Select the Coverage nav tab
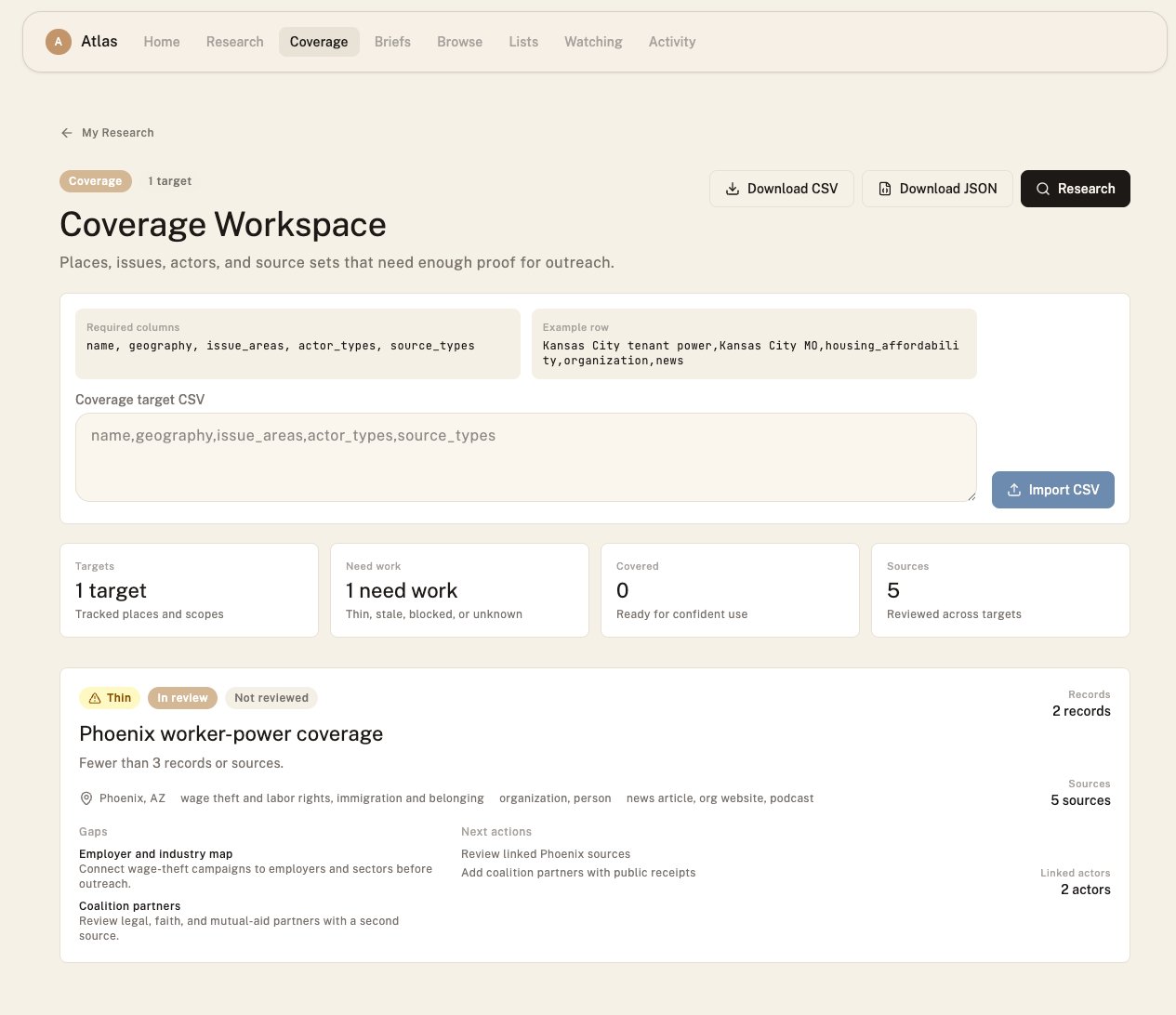The width and height of the screenshot is (1176, 1015). point(319,42)
